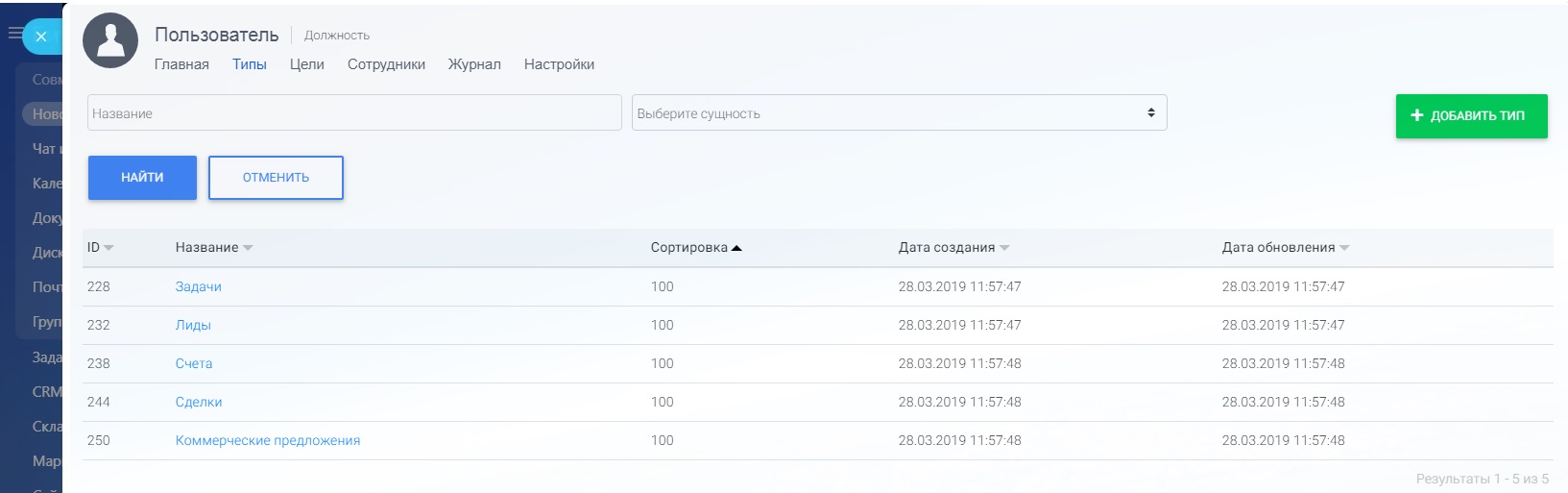Viewport: 1568px width, 493px height.
Task: Sort by Дата обновления column arrow
Action: (1344, 248)
